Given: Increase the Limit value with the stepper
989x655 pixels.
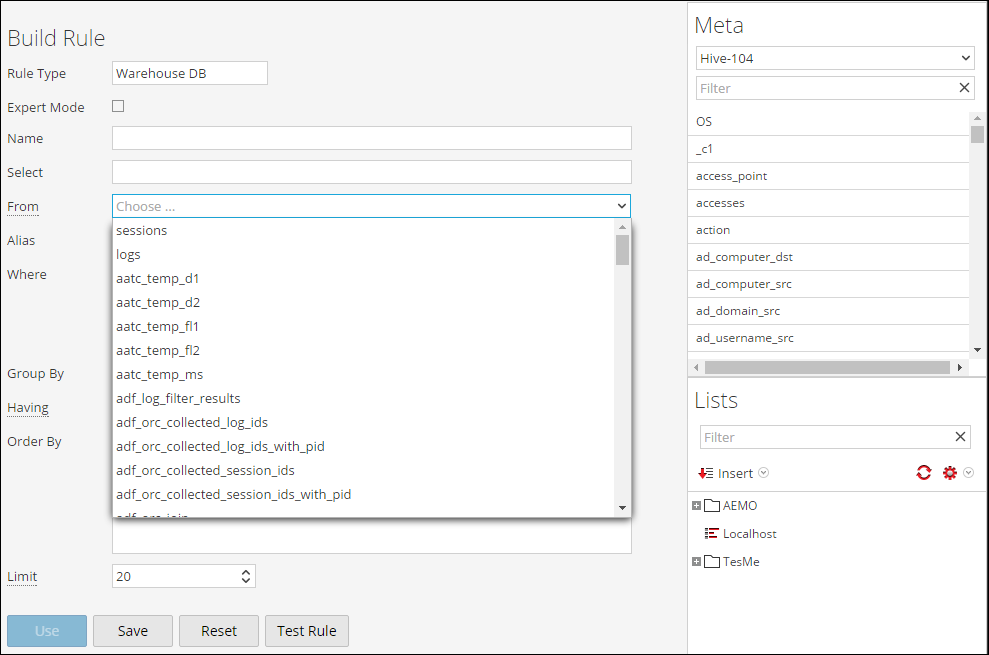Looking at the screenshot, I should click(247, 571).
